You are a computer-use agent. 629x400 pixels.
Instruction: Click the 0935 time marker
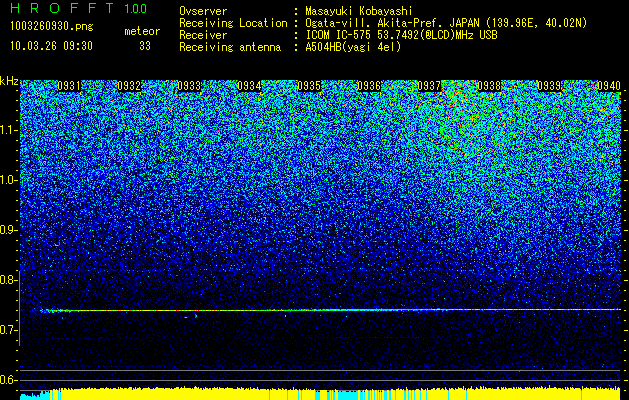(309, 86)
